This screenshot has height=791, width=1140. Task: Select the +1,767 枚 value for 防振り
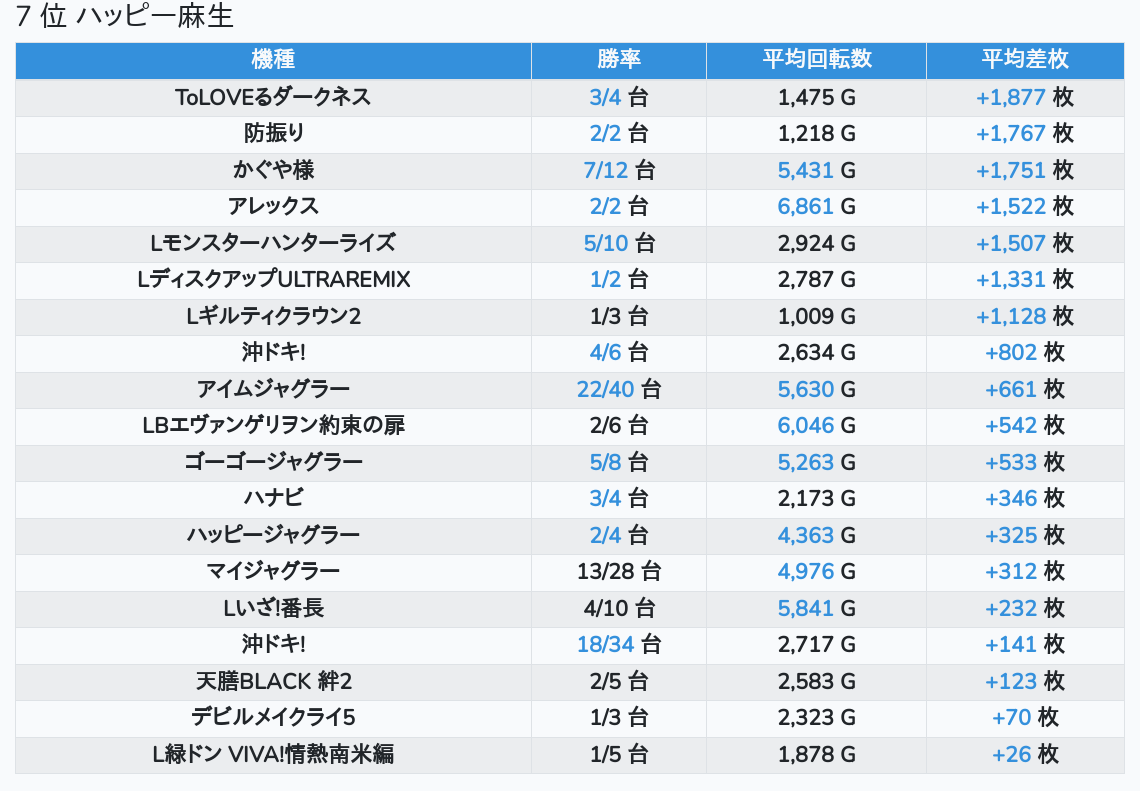1025,134
